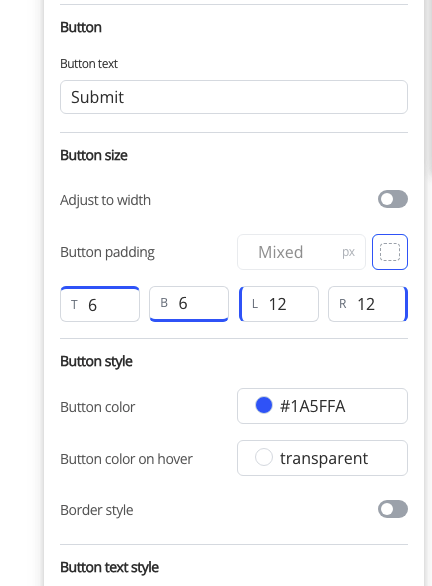This screenshot has width=432, height=586.
Task: Click the Button color on hover label
Action: 127,459
